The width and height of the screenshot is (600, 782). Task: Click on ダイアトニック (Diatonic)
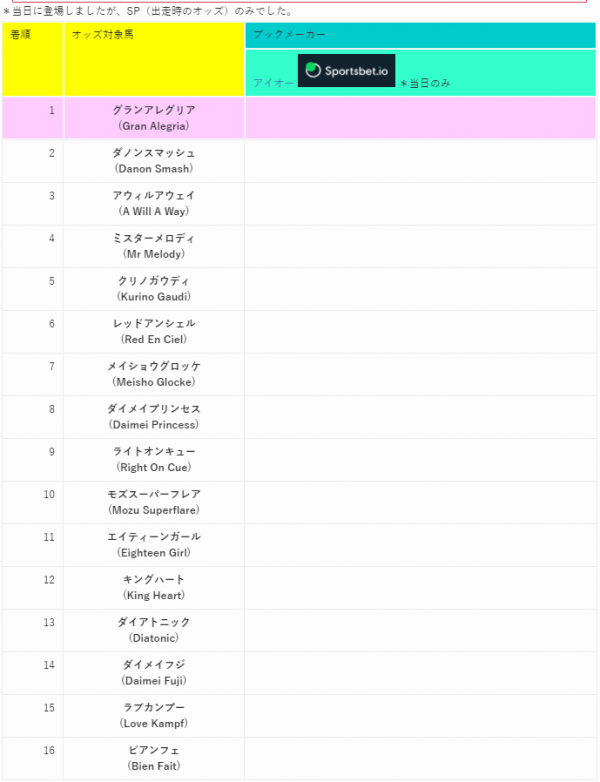tap(154, 630)
